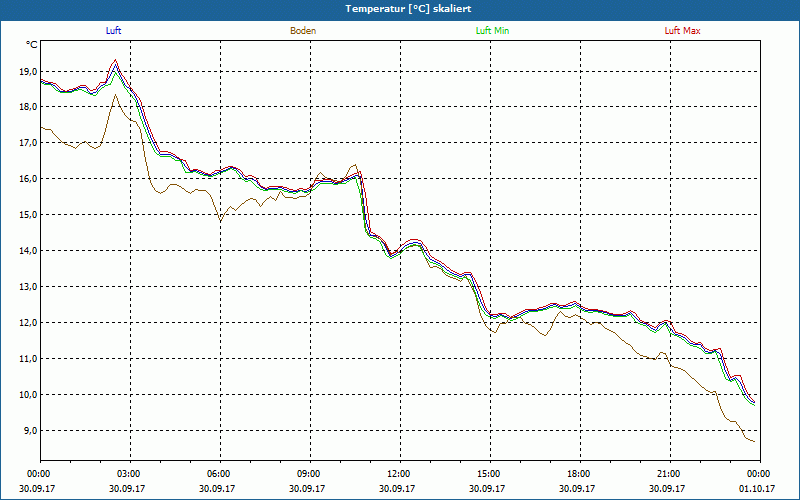This screenshot has height=500, width=800.
Task: Click the 06:00 time axis label
Action: tap(218, 474)
